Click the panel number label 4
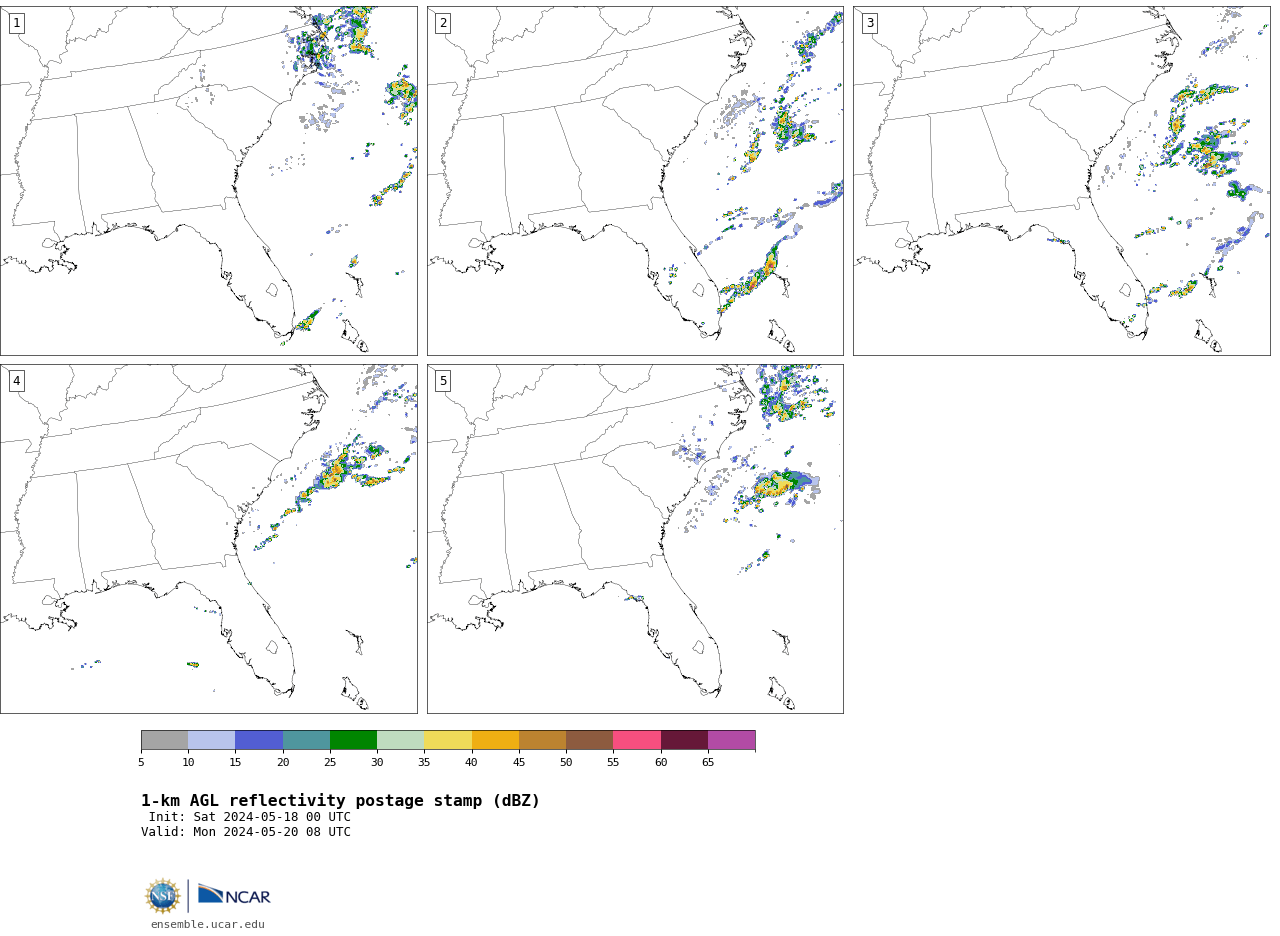The image size is (1280, 936). [x=16, y=381]
